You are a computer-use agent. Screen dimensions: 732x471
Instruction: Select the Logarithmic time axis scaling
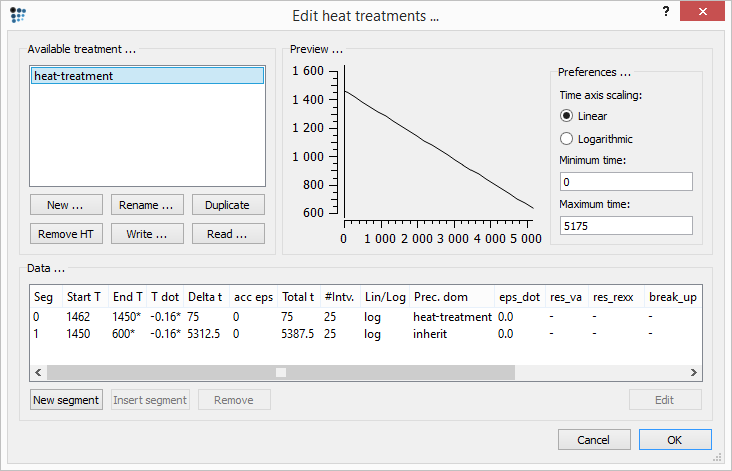point(567,139)
